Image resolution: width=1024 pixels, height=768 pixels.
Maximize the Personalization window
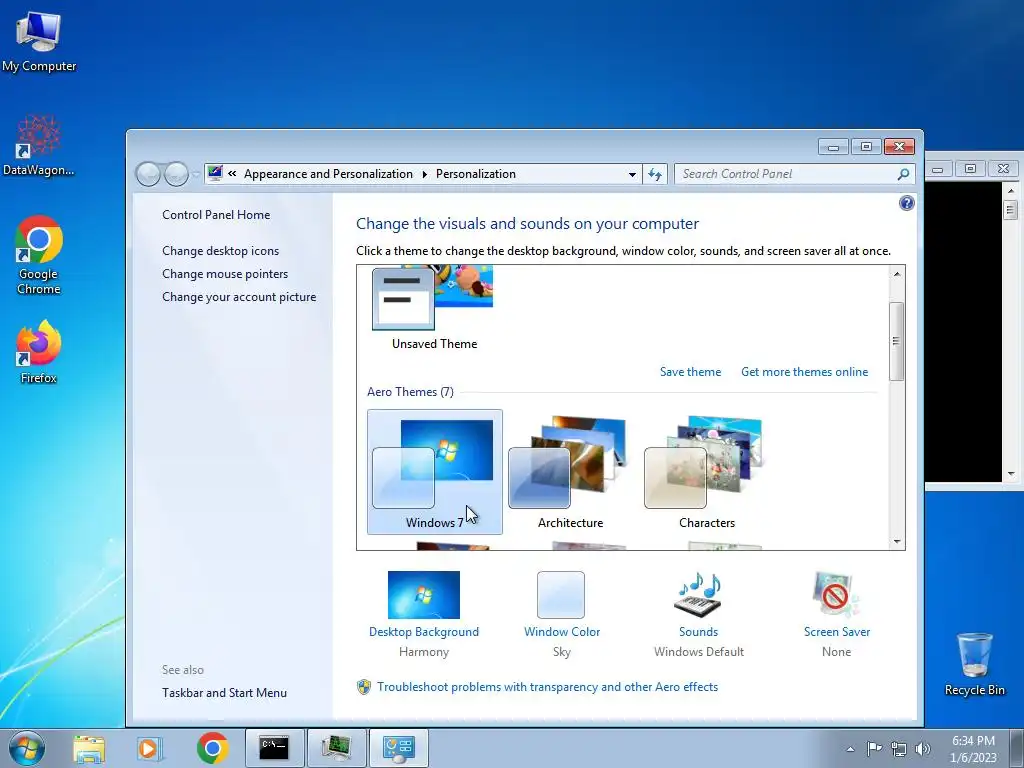coord(866,147)
